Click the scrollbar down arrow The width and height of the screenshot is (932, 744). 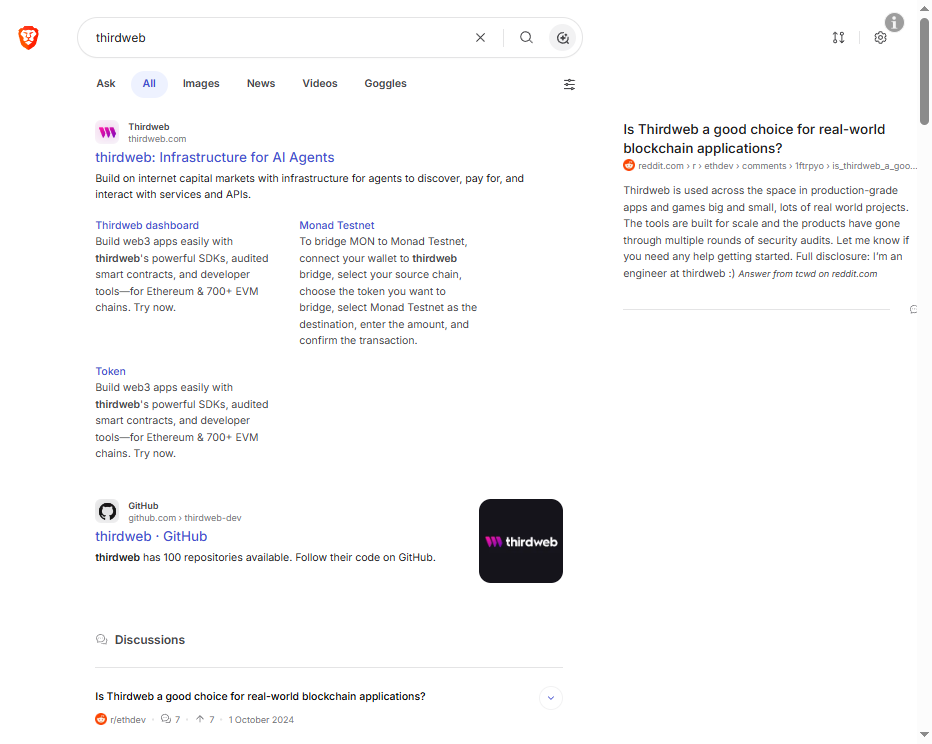pyautogui.click(x=924, y=734)
